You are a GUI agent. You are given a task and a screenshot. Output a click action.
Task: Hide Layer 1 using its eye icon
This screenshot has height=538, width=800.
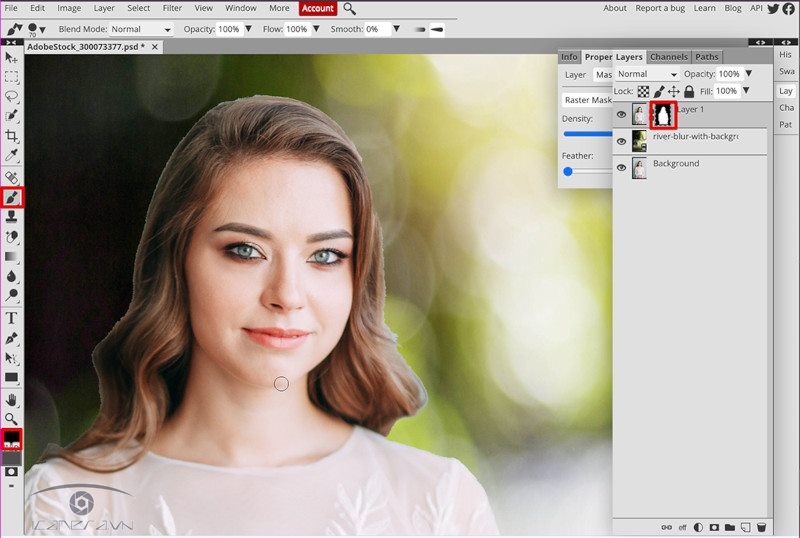coord(622,115)
